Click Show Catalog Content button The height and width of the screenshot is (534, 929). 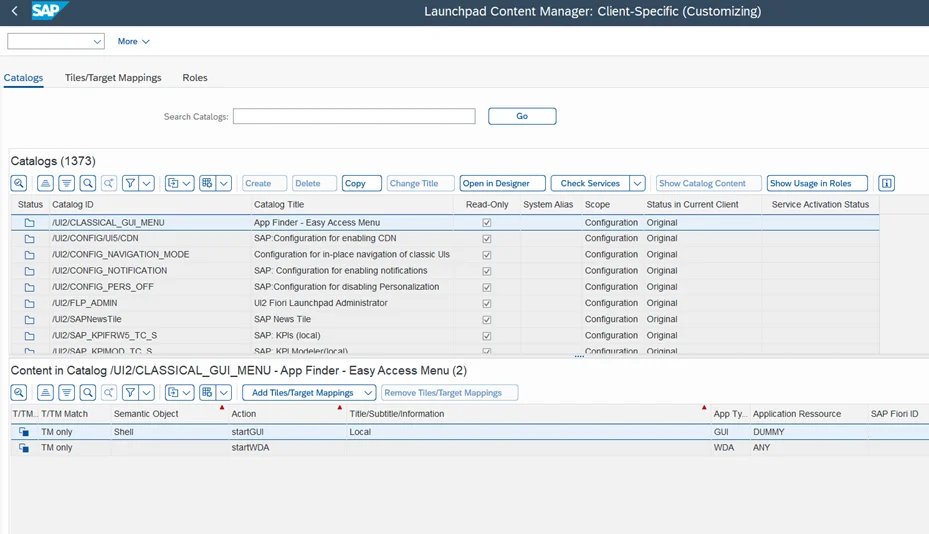pos(709,183)
